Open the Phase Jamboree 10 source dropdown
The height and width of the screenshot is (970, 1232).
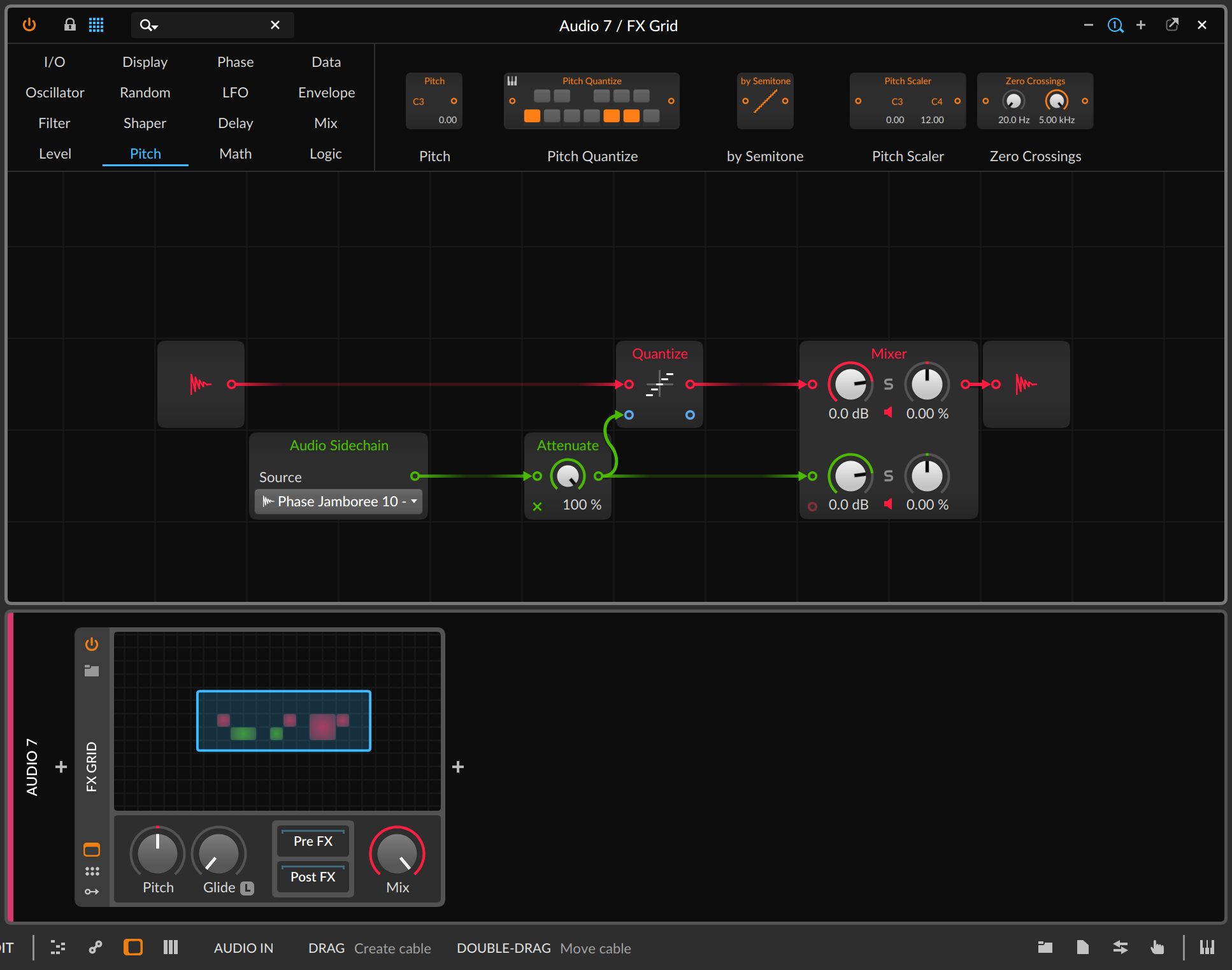[x=338, y=501]
